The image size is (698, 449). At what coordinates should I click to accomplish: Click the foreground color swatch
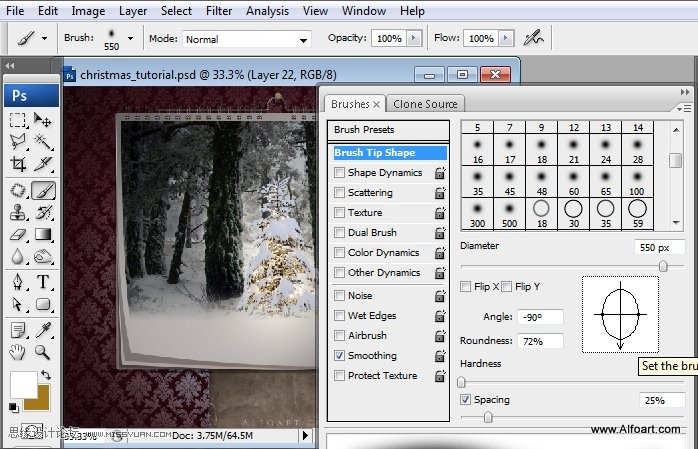(x=24, y=385)
